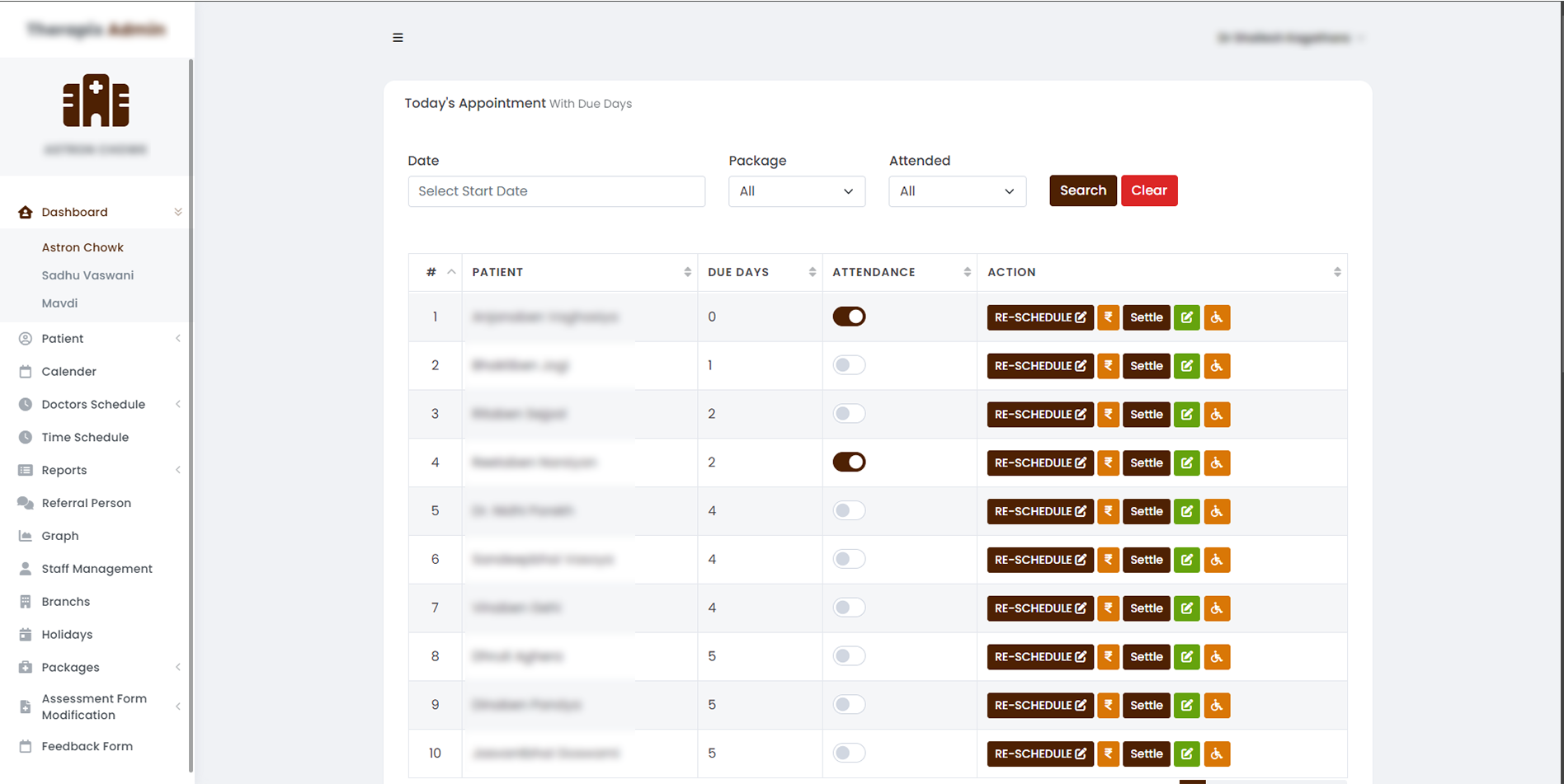Click the green edit icon in row 2

point(1186,366)
